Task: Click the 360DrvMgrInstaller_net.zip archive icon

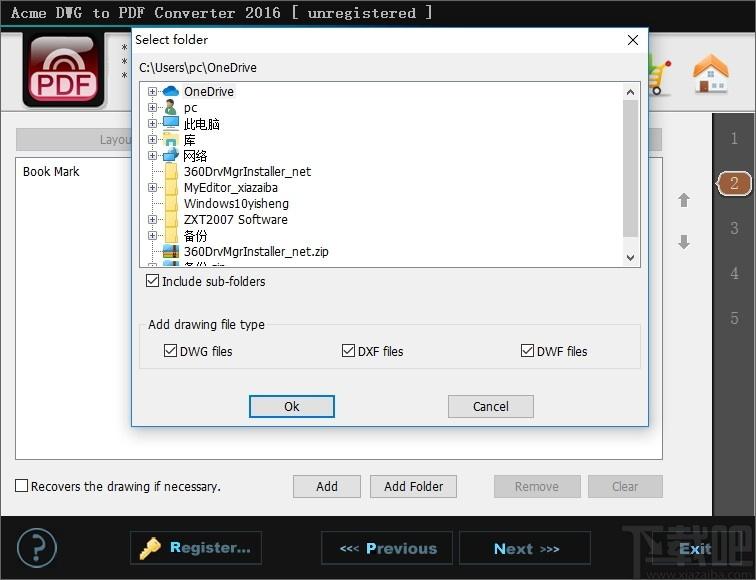Action: click(x=171, y=251)
